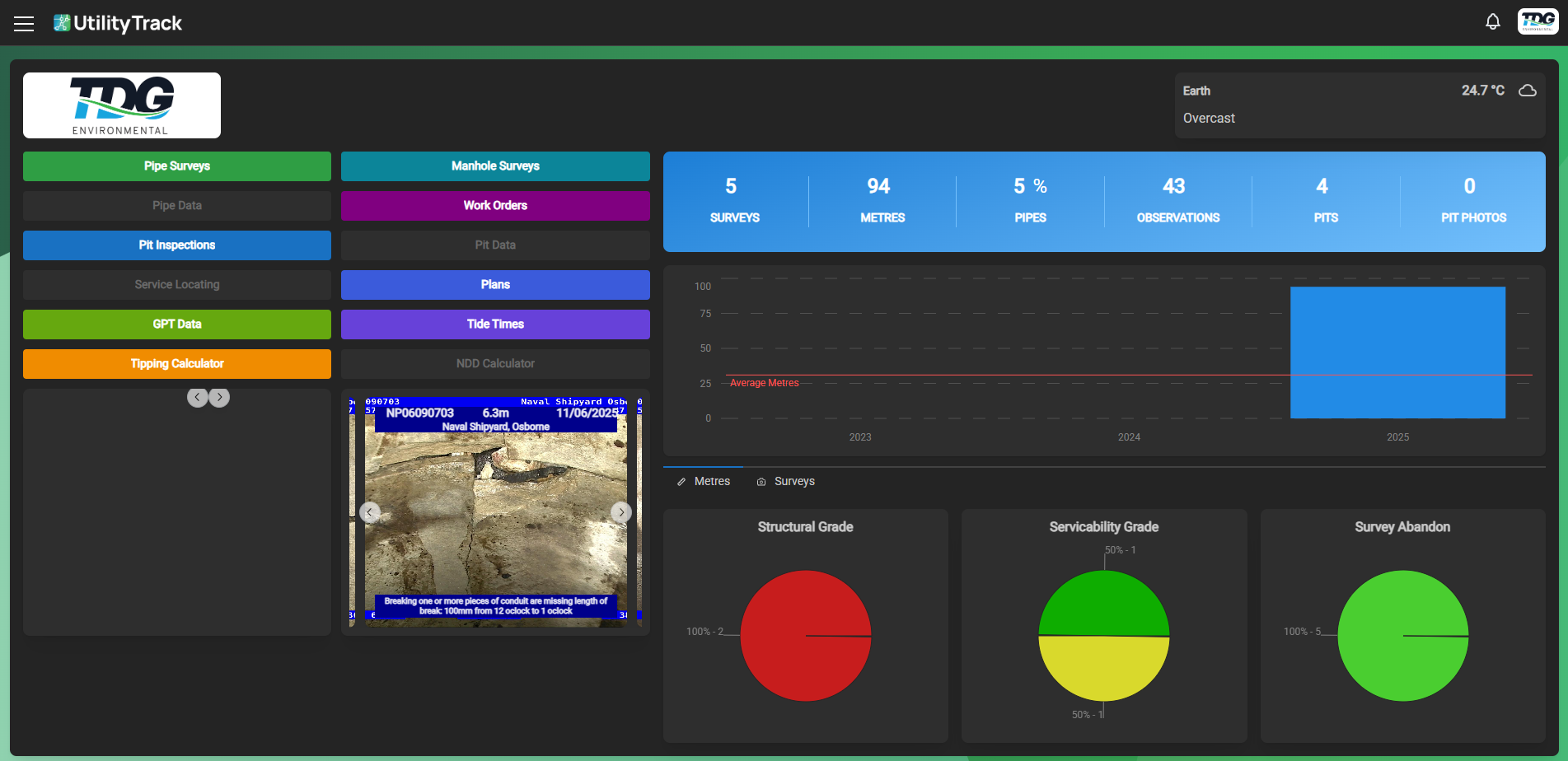Click the overcast weather cloud icon
Image resolution: width=1568 pixels, height=761 pixels.
(x=1528, y=91)
